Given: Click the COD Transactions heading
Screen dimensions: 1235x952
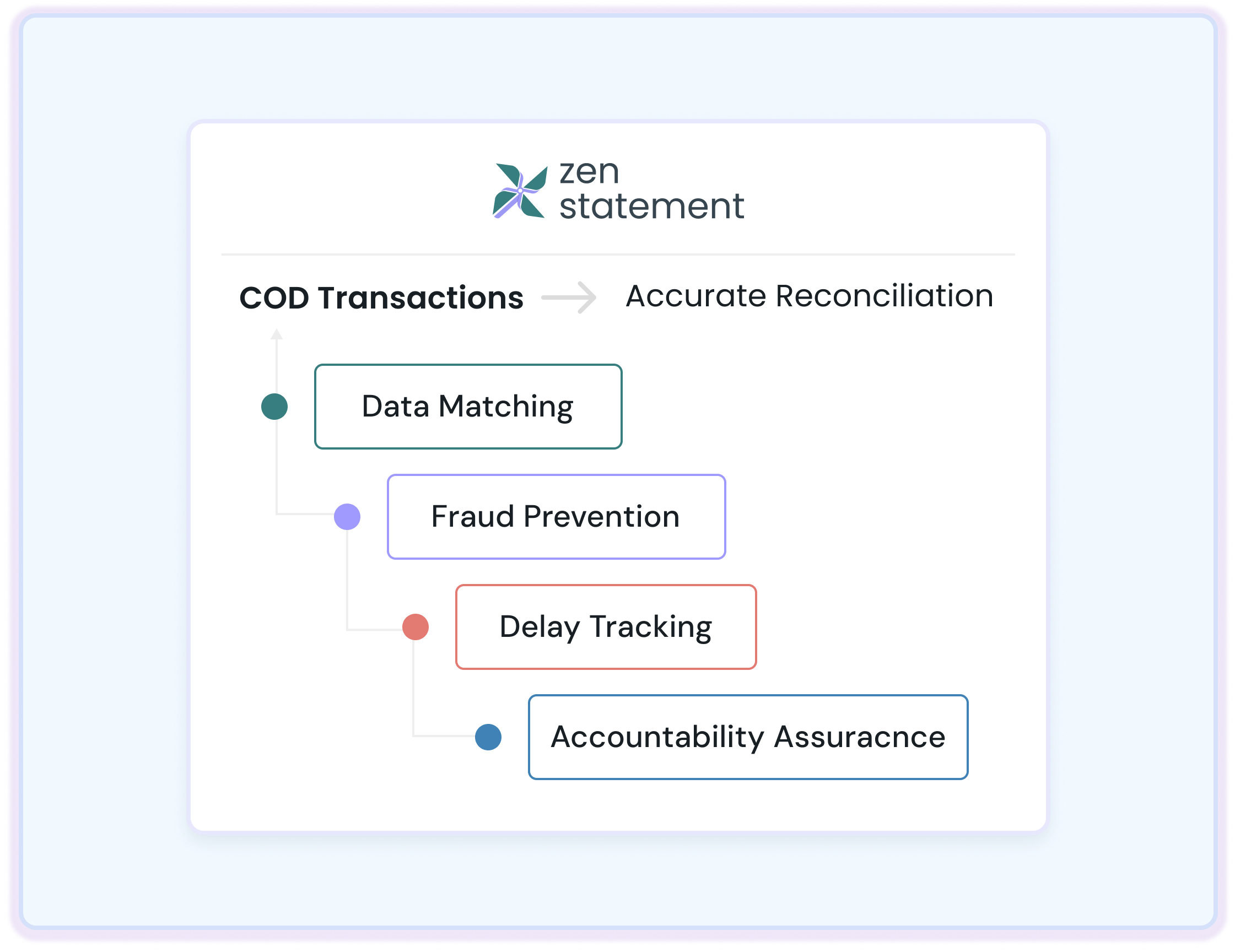Looking at the screenshot, I should coord(381,297).
